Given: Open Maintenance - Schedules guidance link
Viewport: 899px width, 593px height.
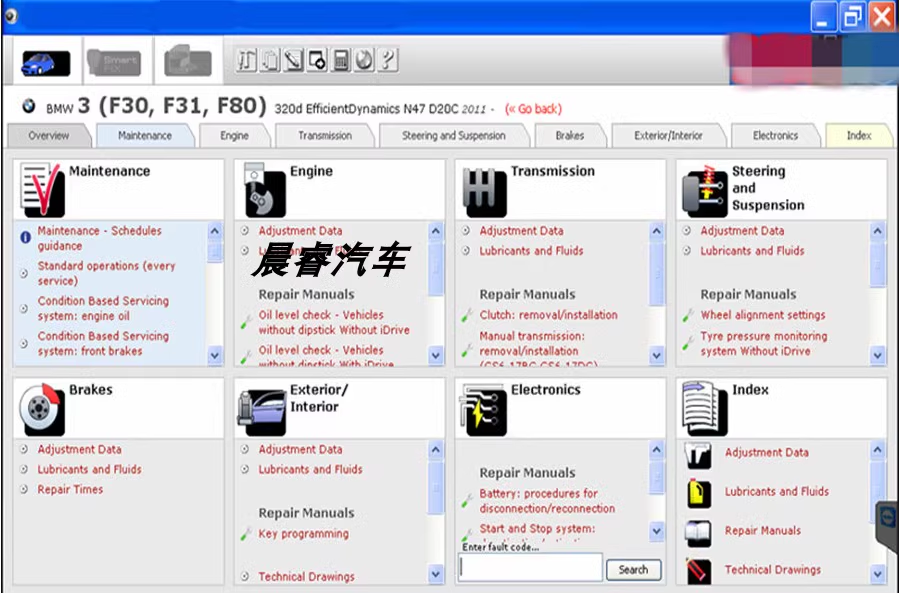Looking at the screenshot, I should coord(99,238).
